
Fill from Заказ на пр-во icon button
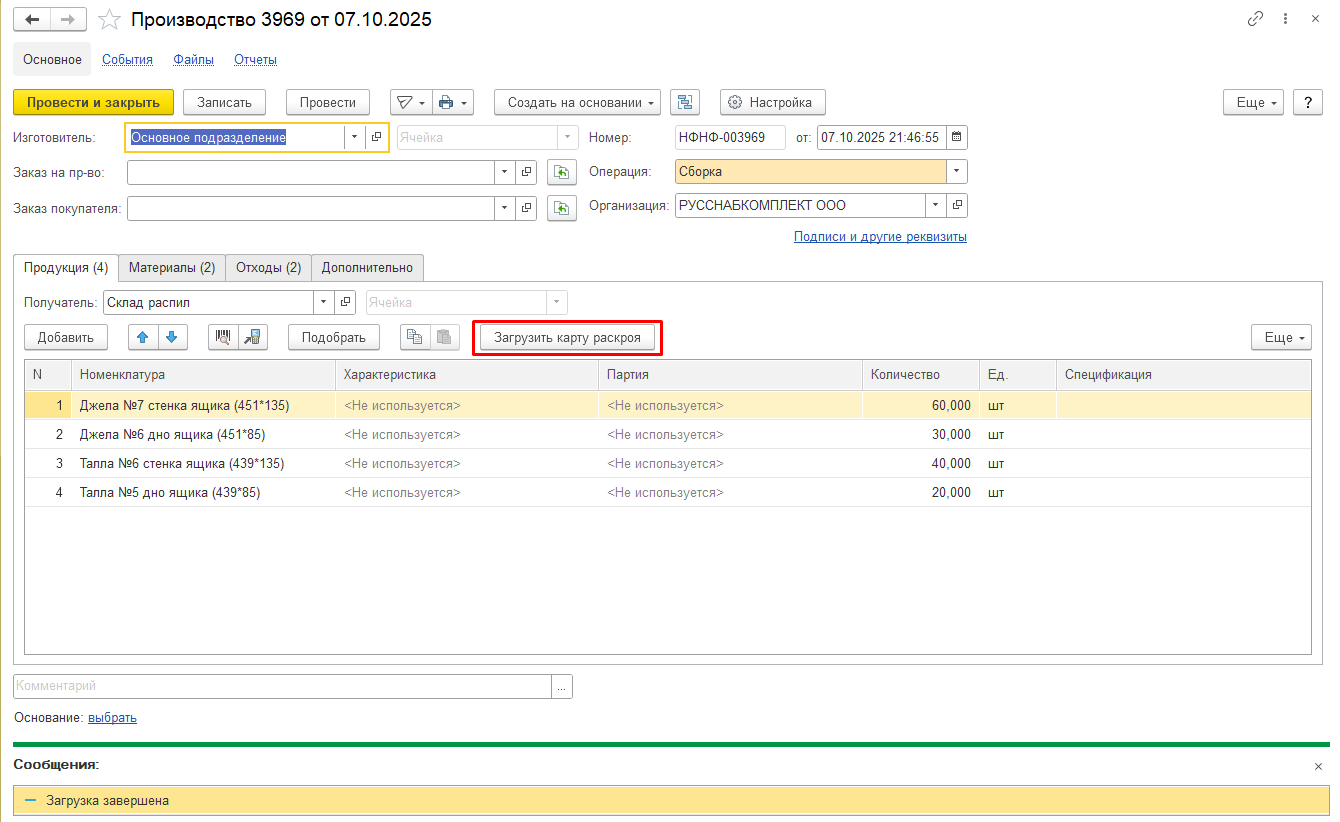562,172
